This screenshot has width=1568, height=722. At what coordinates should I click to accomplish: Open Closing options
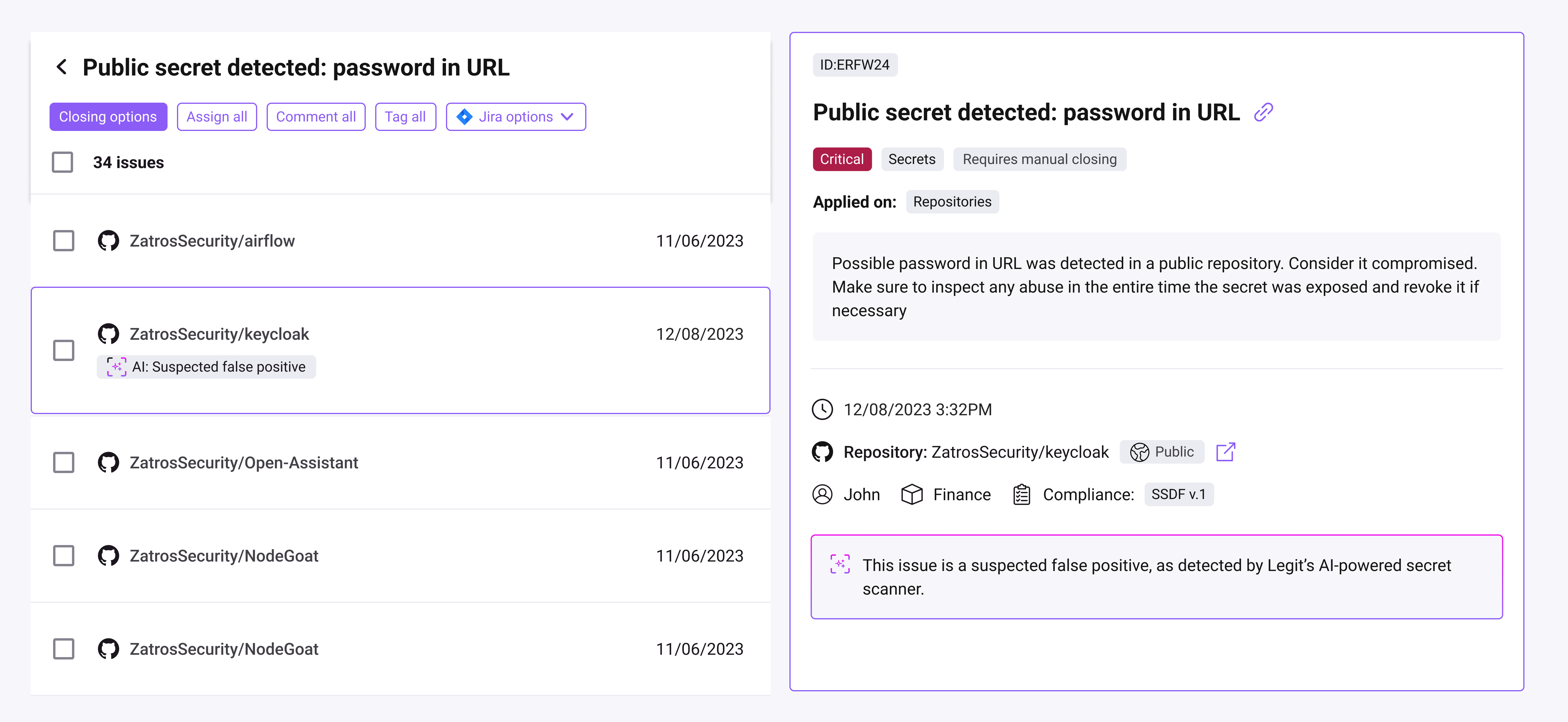108,116
